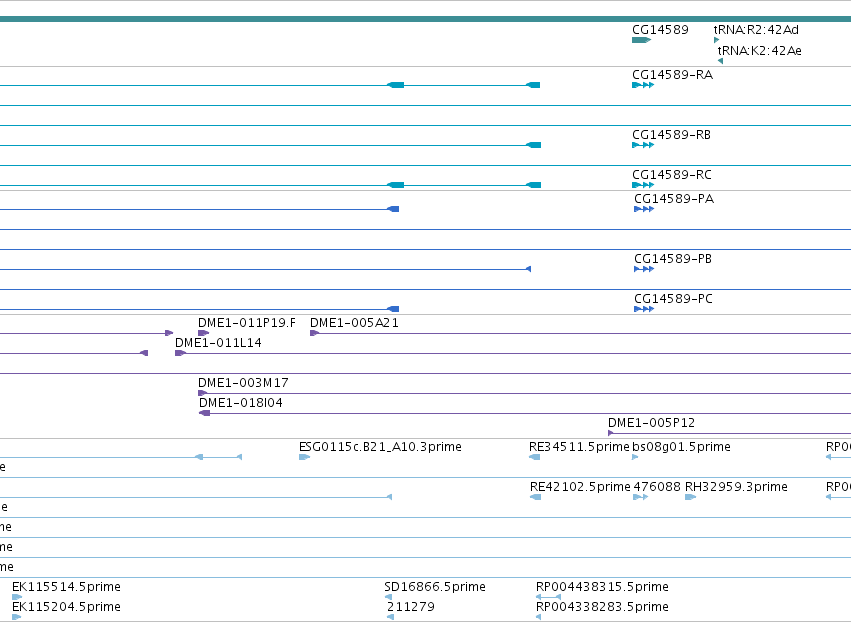Select the DME1-005A21 feature label
Screen dimensions: 851x622
pyautogui.click(x=354, y=323)
